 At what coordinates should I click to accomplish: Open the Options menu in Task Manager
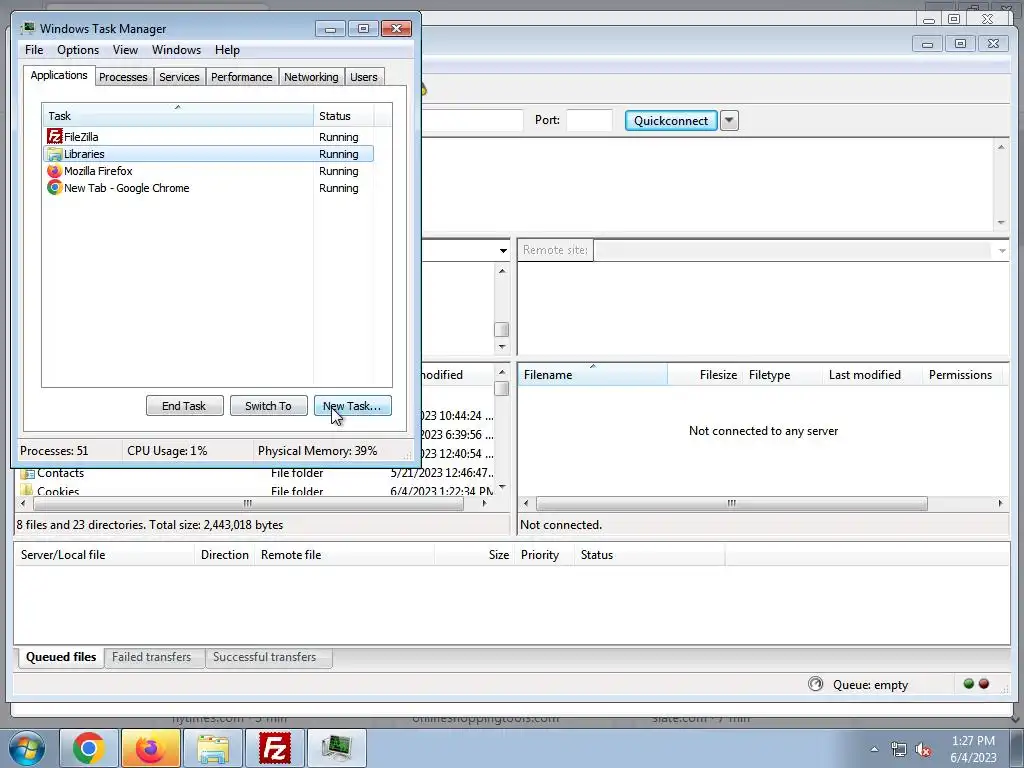78,50
